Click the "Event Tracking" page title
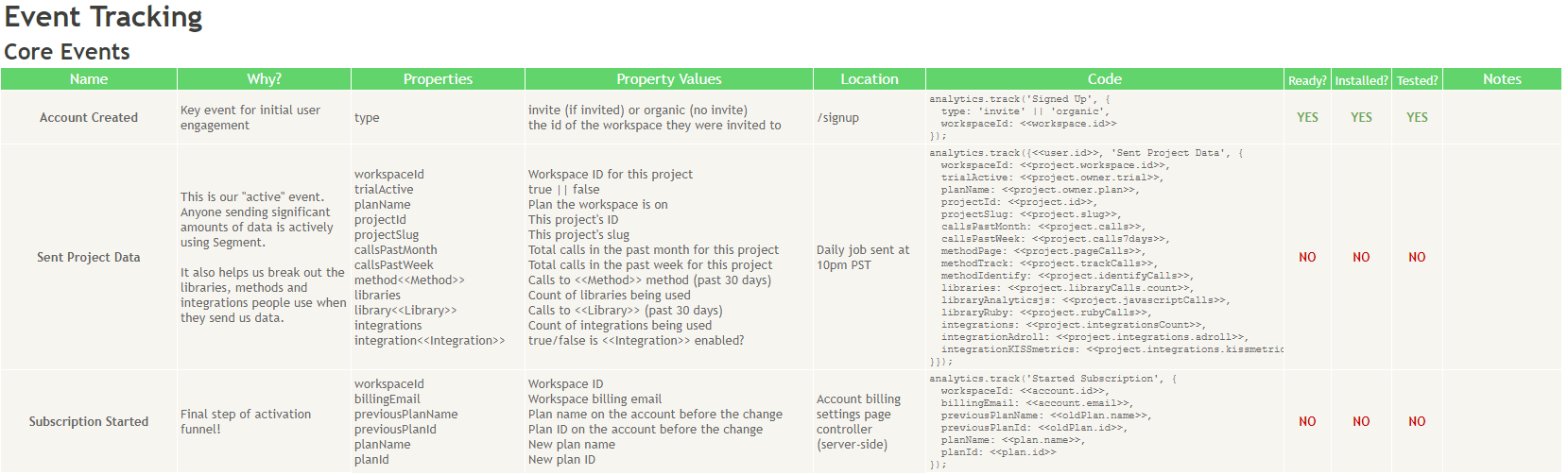The image size is (1568, 475). coord(104,17)
